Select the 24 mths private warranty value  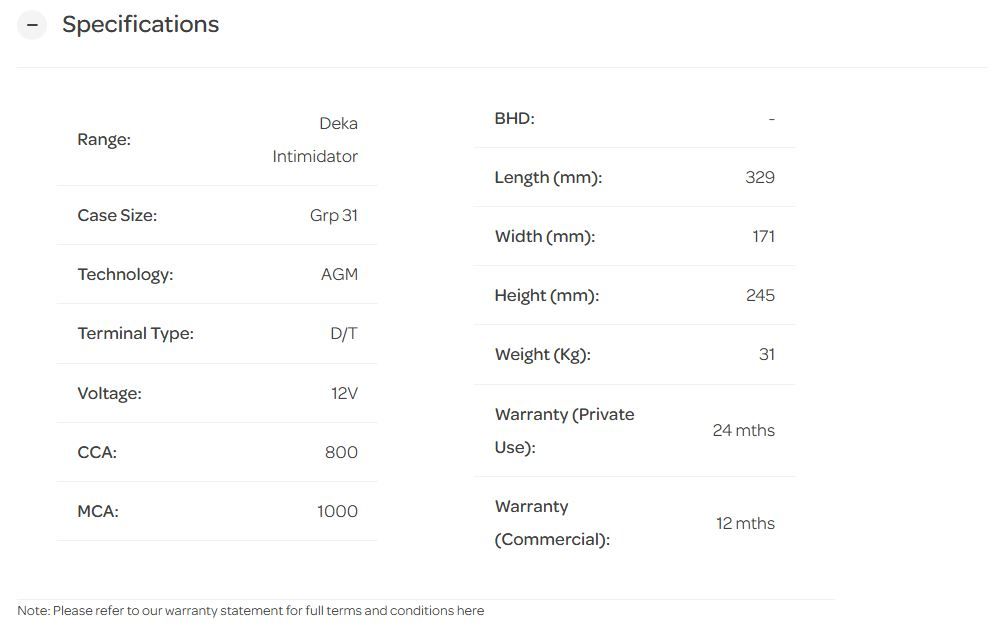[x=743, y=430]
